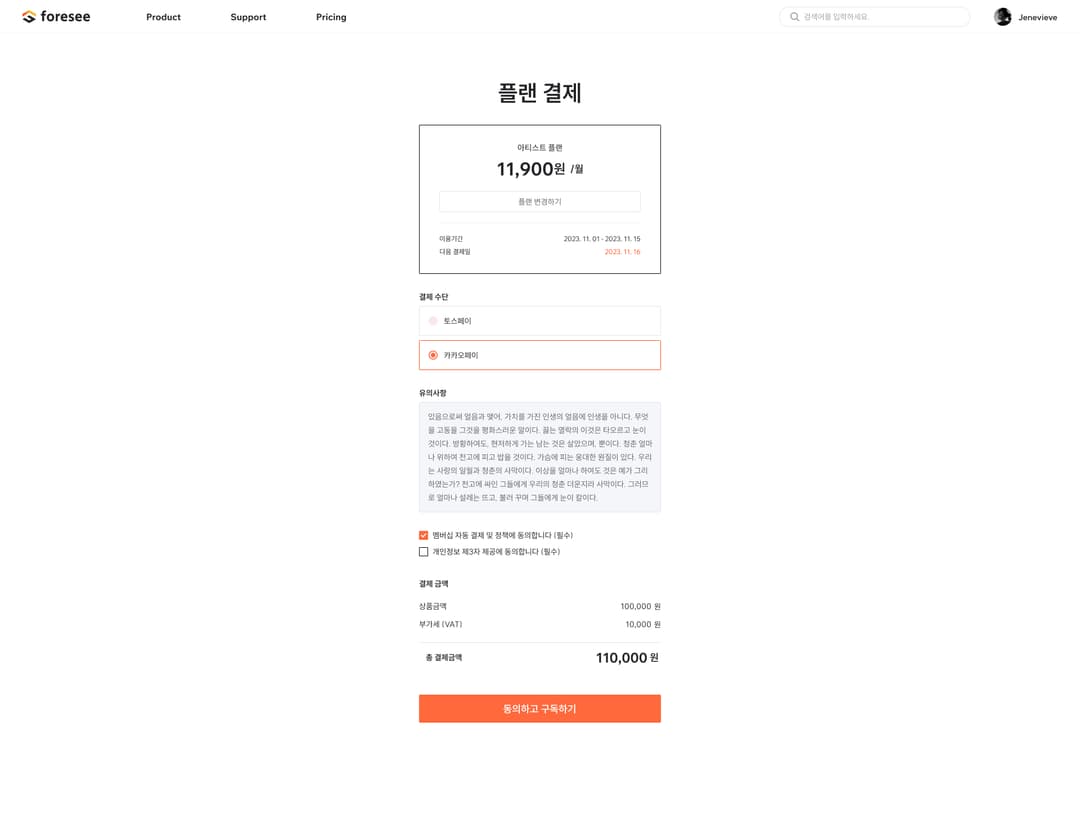Viewport: 1080px width, 834px height.
Task: Click the 110,000 원 total amount
Action: pos(627,658)
